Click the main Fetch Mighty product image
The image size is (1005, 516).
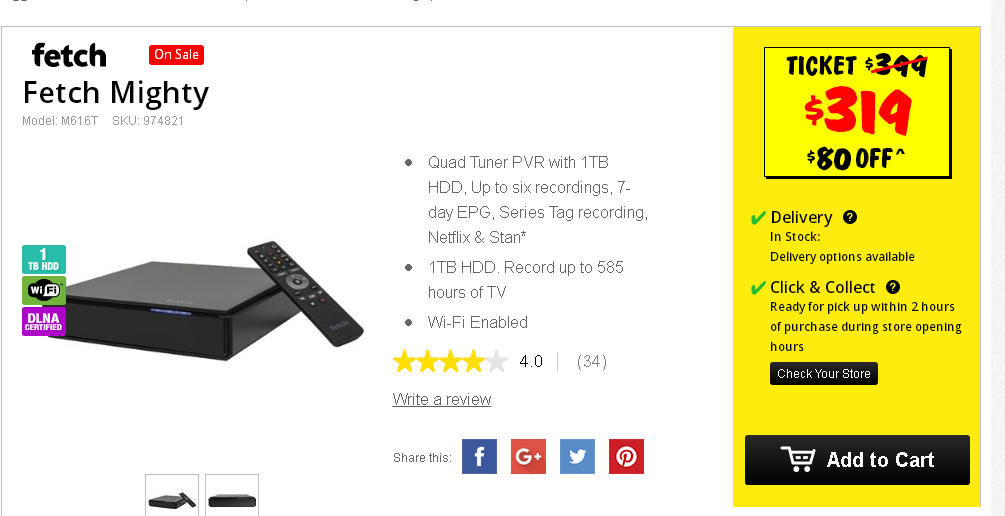pyautogui.click(x=205, y=300)
